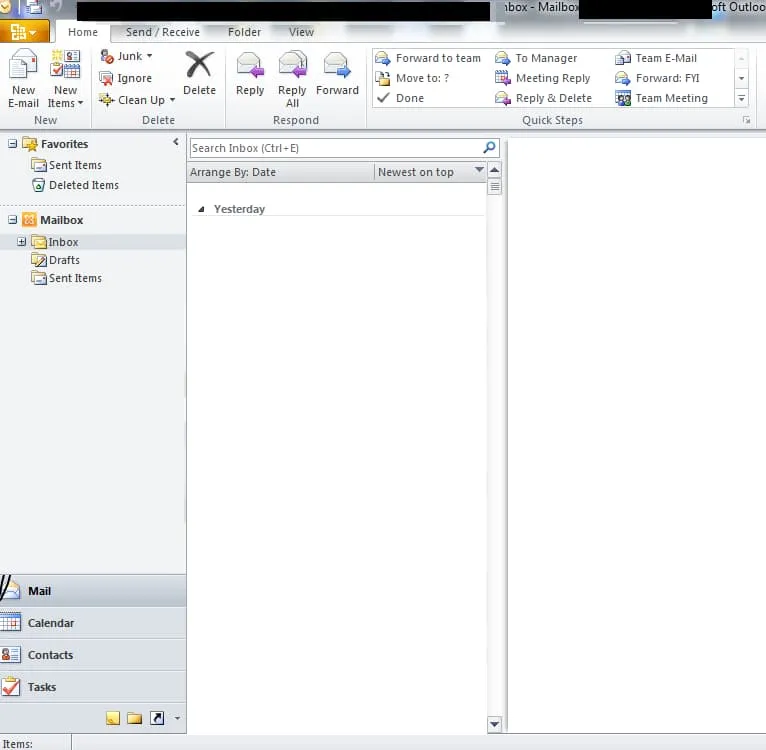Click the Reply icon in ribbon
The image size is (766, 750).
coord(250,66)
